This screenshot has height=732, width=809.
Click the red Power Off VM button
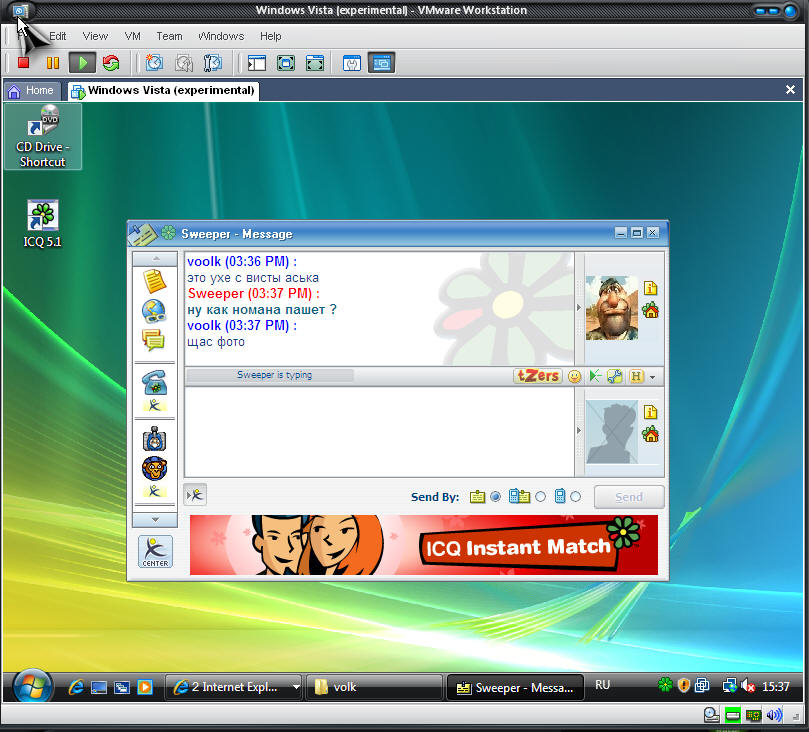click(23, 63)
